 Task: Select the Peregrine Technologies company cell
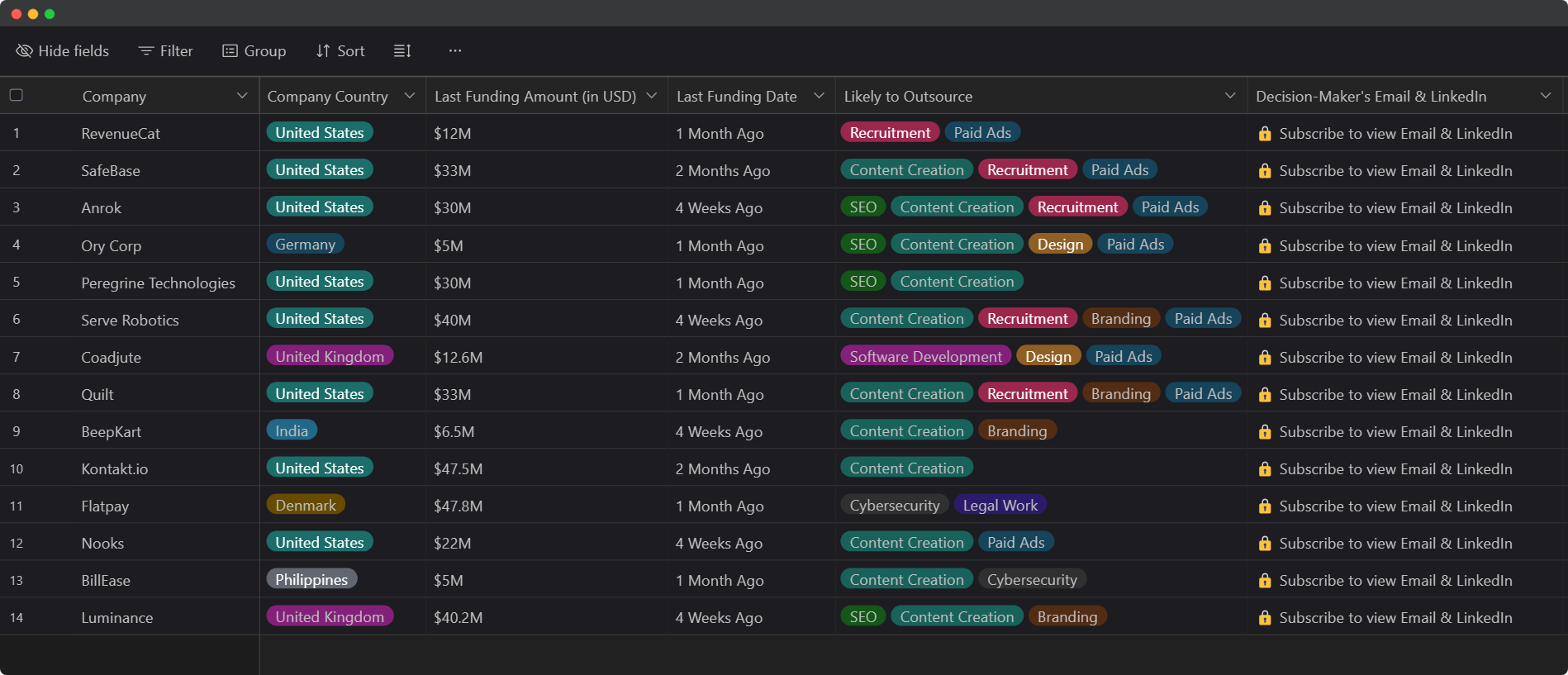coord(158,283)
